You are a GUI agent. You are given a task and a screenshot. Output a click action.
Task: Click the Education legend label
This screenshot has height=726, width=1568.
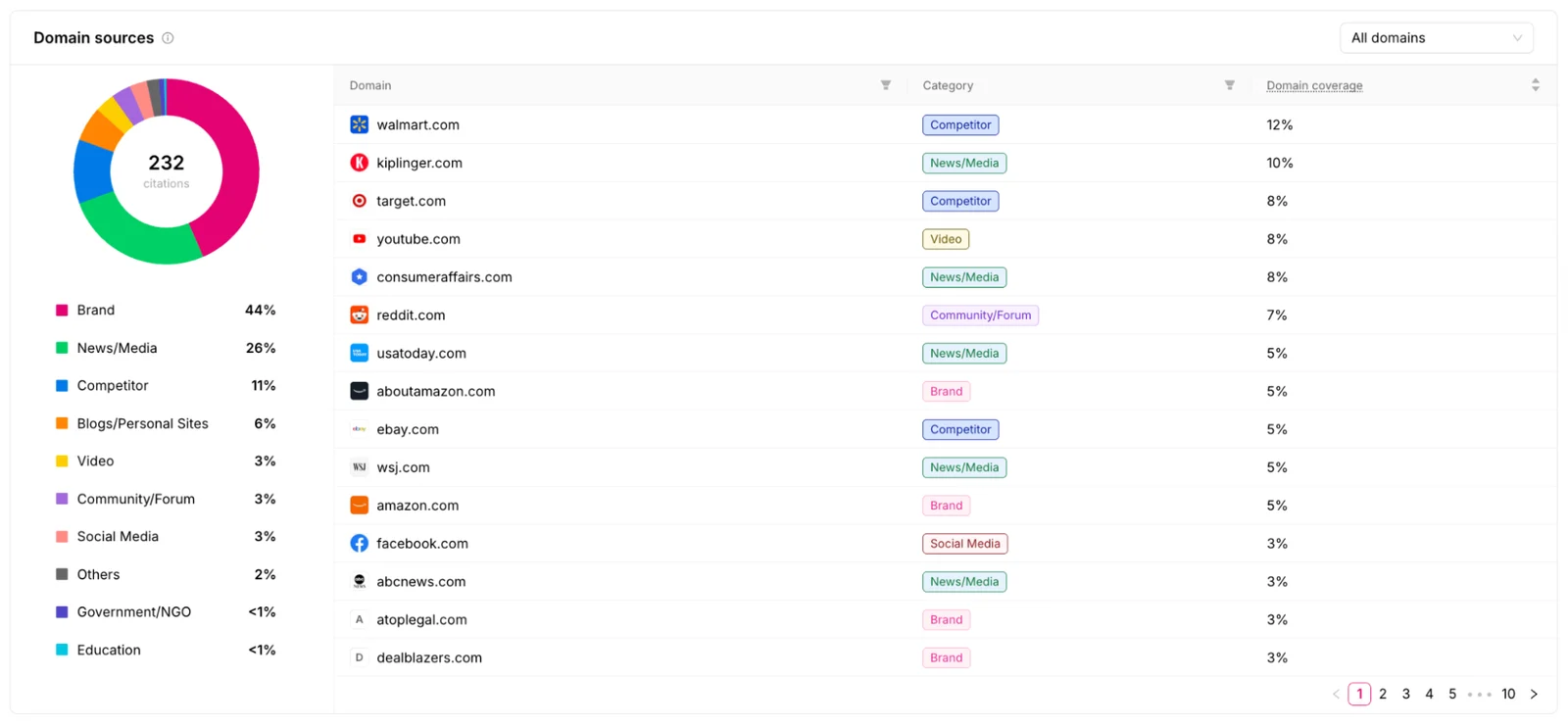[x=109, y=650]
